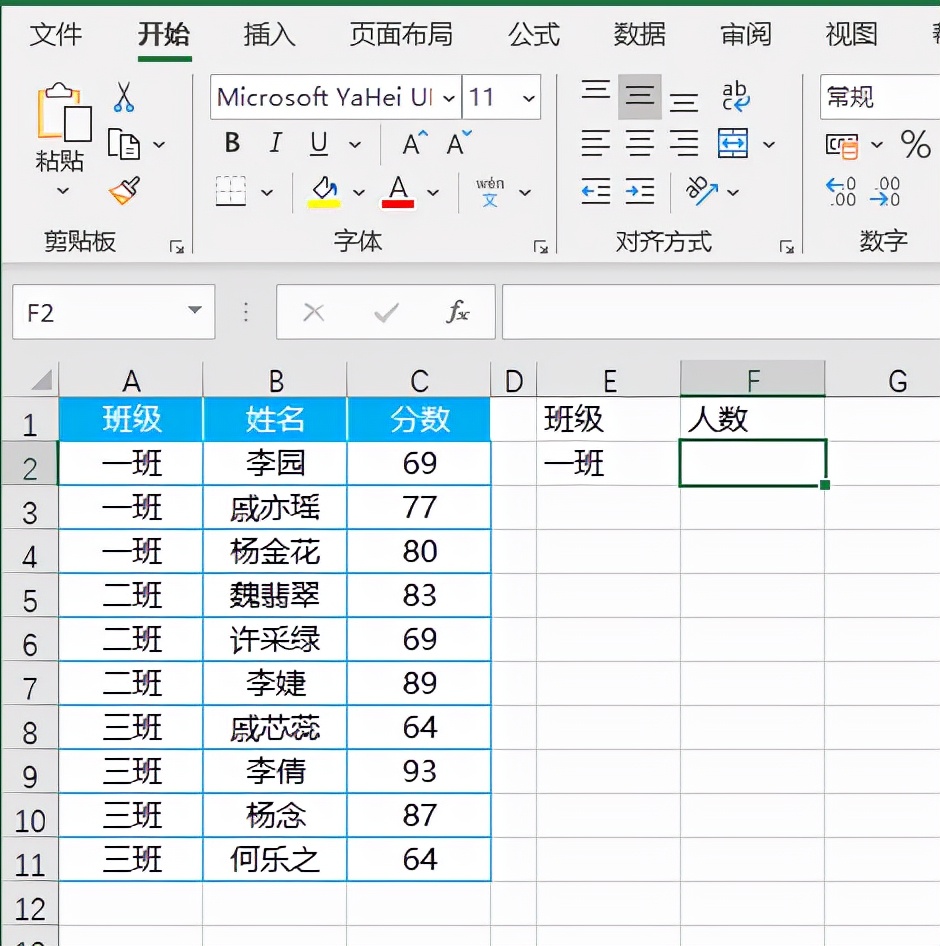This screenshot has height=946, width=940.
Task: Select cell E2 containing 一班
Action: tap(608, 463)
